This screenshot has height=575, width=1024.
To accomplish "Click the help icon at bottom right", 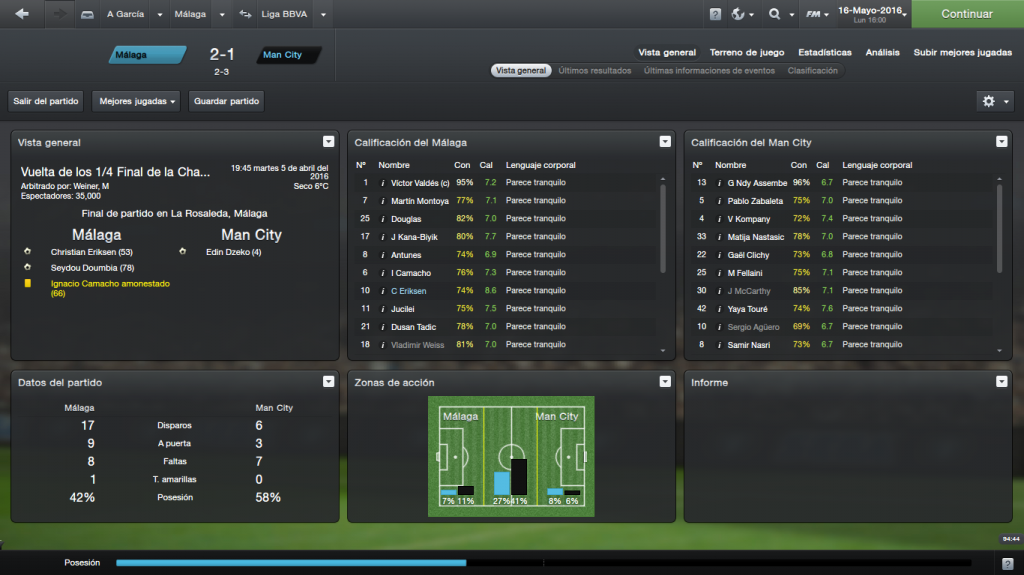I will tap(1008, 563).
